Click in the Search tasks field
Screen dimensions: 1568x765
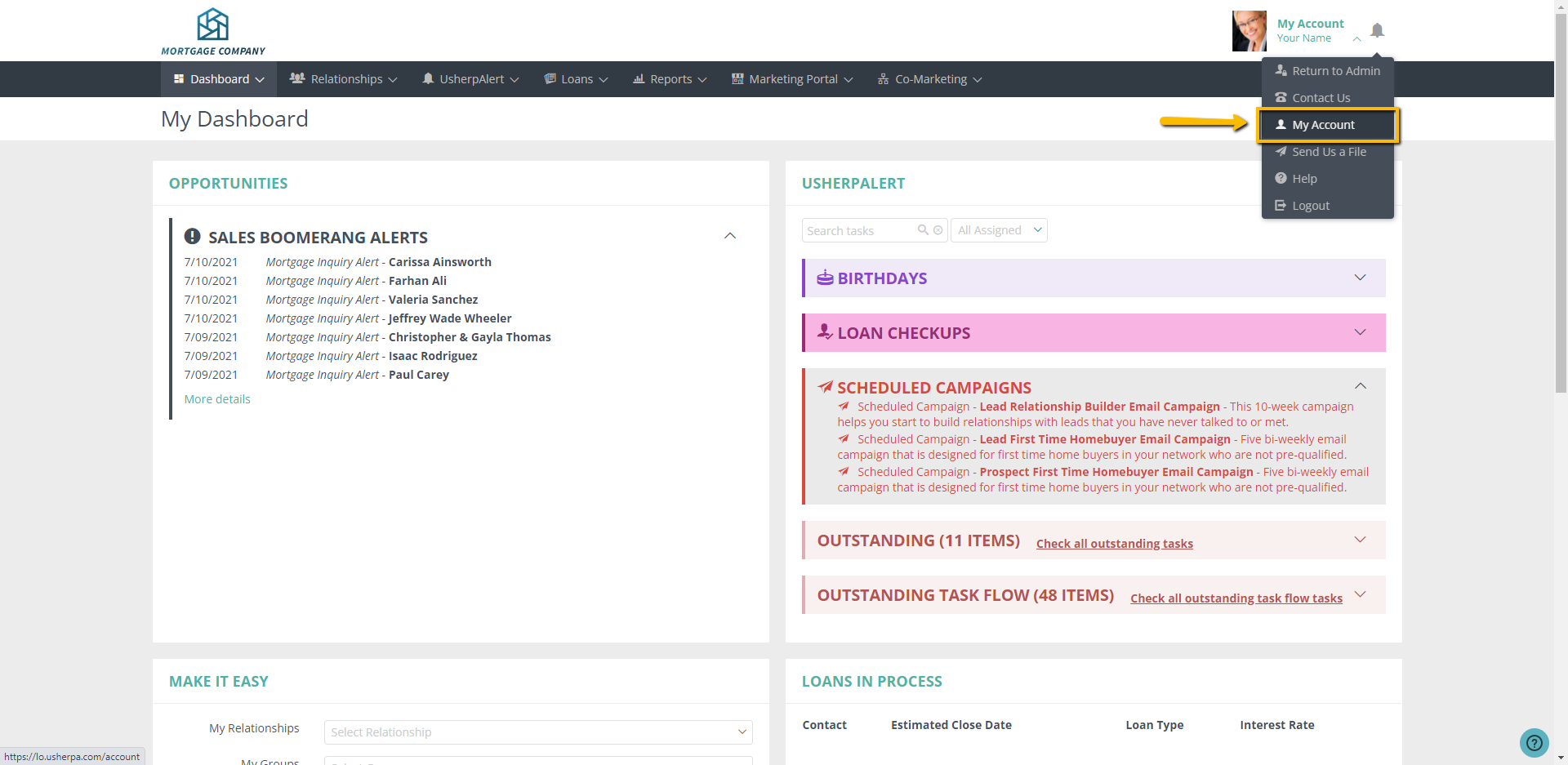(857, 230)
